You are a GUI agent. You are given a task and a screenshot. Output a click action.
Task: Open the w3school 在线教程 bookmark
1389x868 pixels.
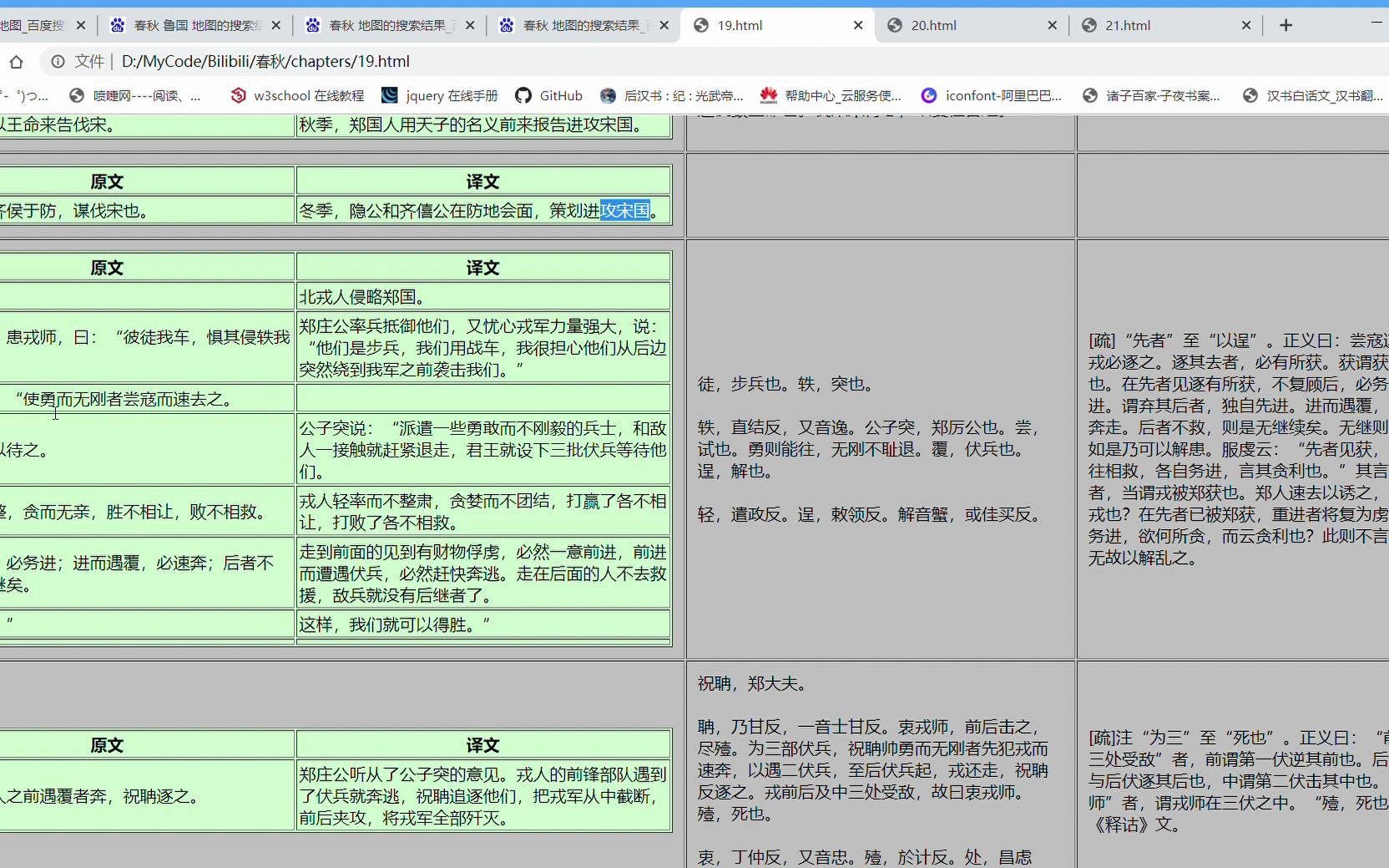[x=298, y=96]
